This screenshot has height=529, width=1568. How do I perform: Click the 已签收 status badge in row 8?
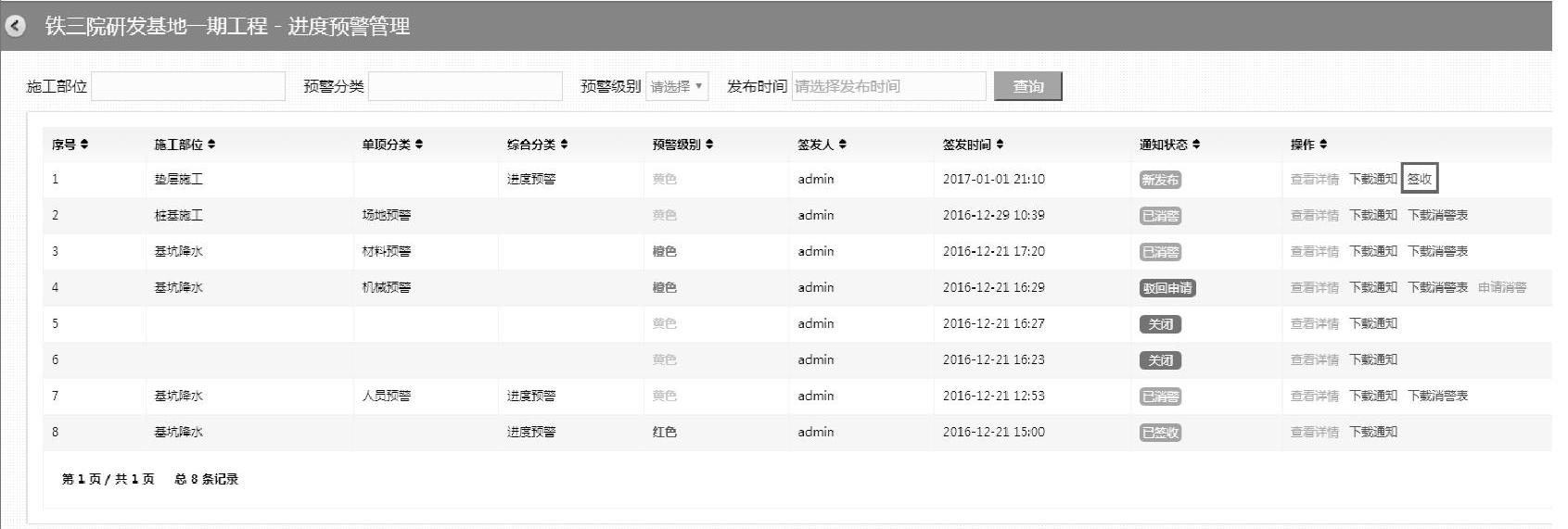tap(1160, 433)
